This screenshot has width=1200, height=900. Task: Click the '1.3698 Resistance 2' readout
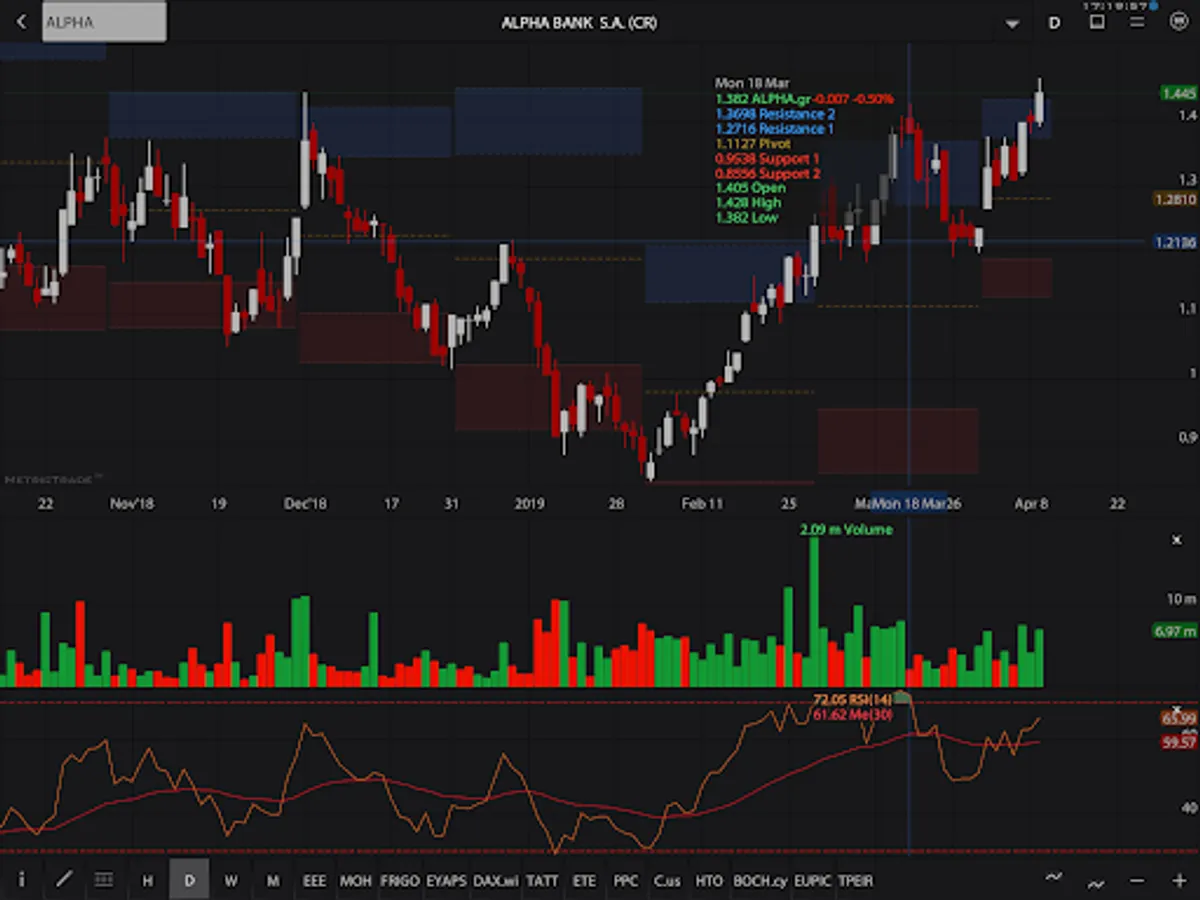click(x=775, y=114)
